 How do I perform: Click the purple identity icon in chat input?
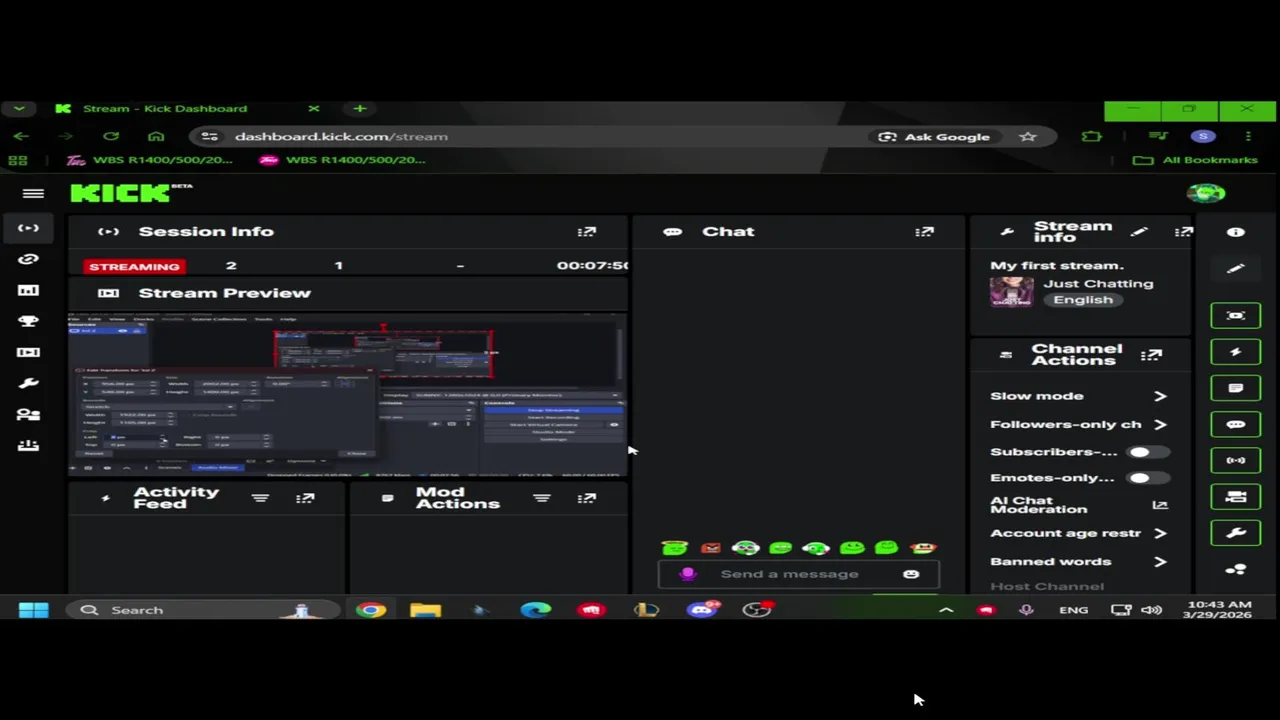(x=687, y=574)
